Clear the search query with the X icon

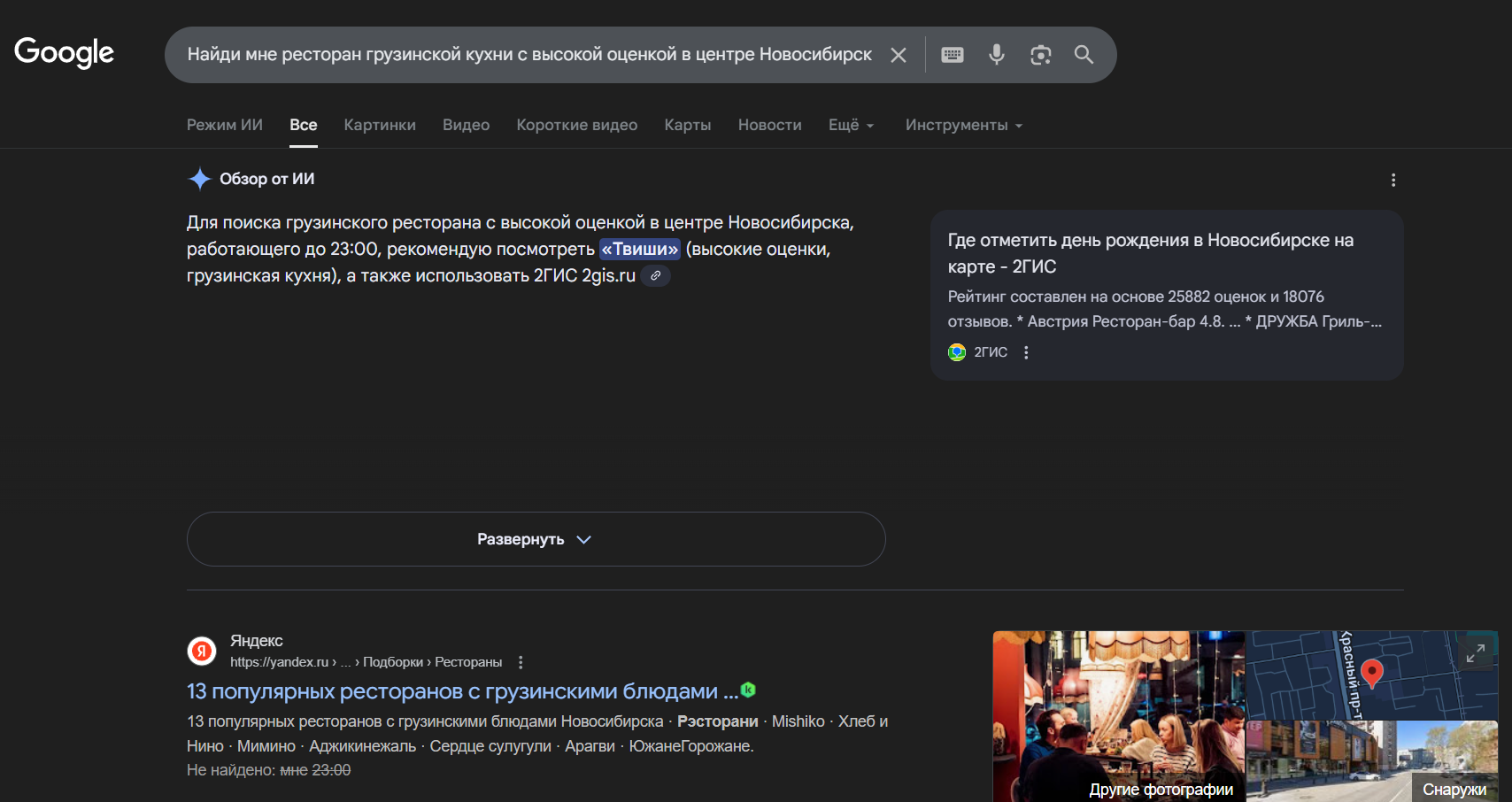898,54
